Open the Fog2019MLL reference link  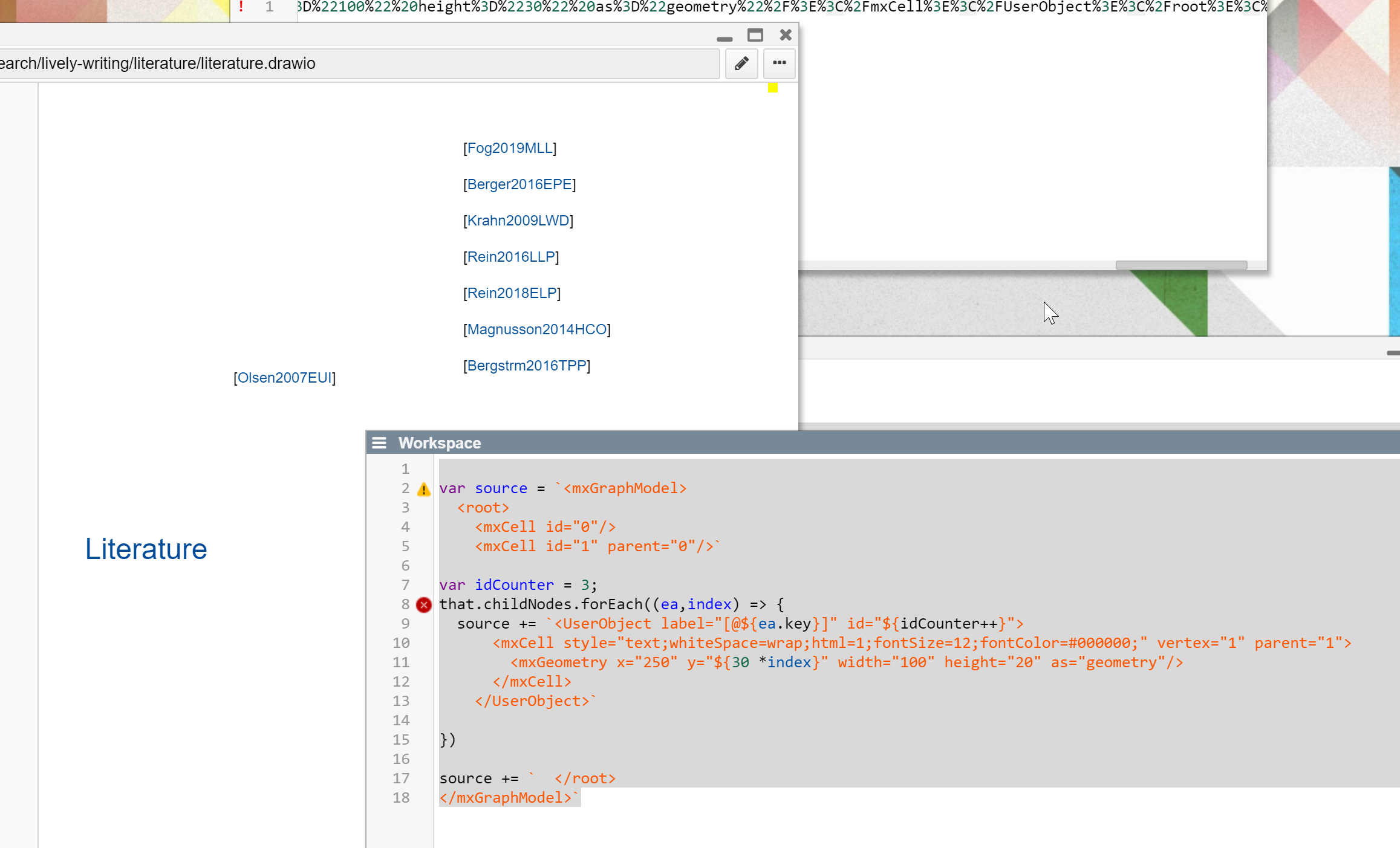(x=510, y=148)
